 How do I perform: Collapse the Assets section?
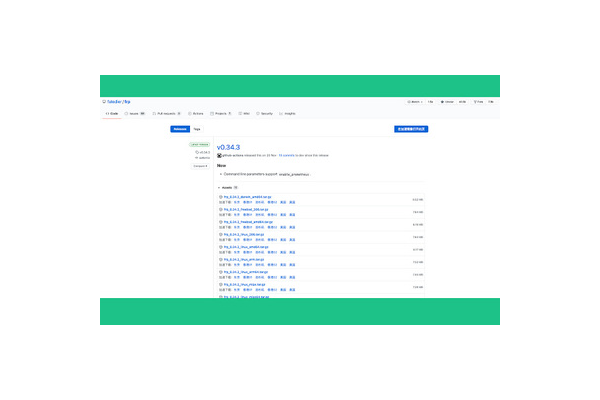click(219, 187)
